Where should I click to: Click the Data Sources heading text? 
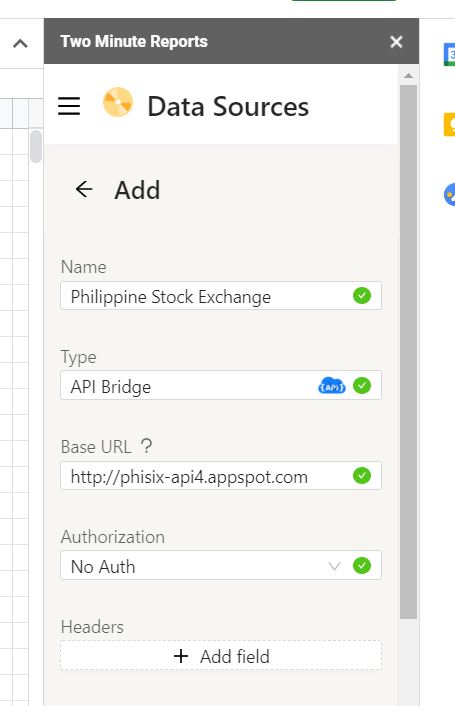pyautogui.click(x=228, y=107)
